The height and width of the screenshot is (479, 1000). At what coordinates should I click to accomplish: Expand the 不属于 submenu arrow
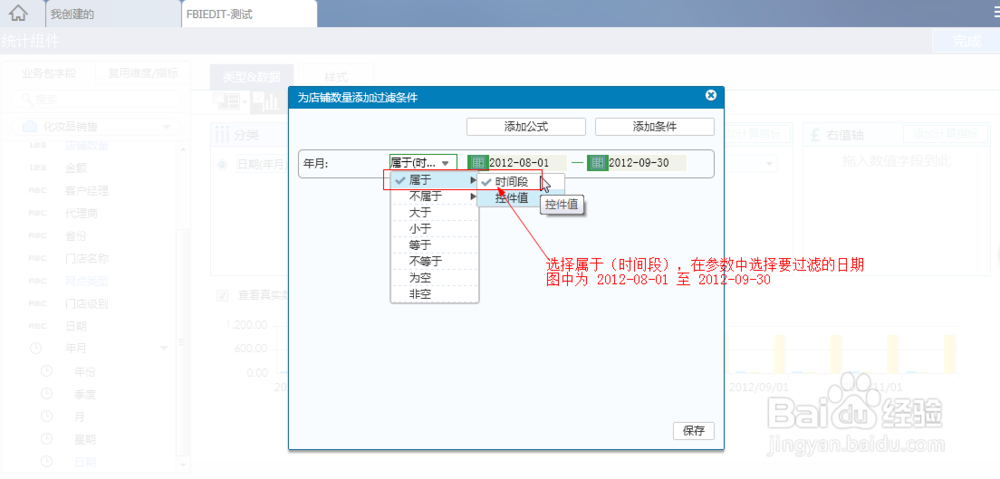473,197
